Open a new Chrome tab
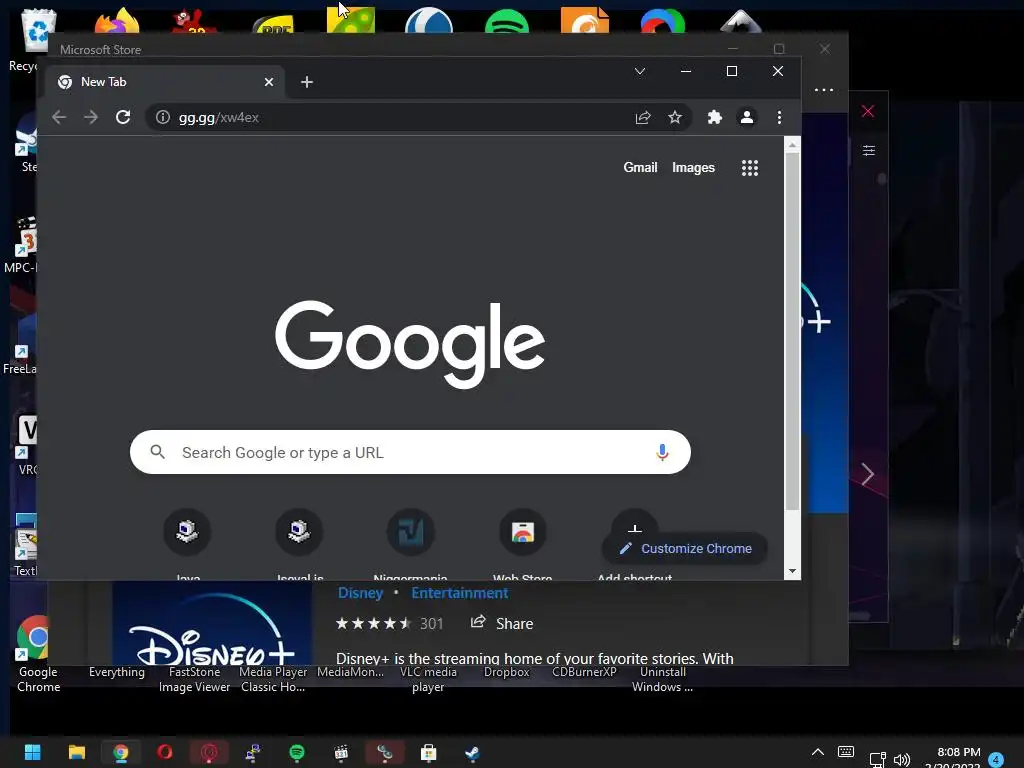1024x768 pixels. click(x=306, y=82)
